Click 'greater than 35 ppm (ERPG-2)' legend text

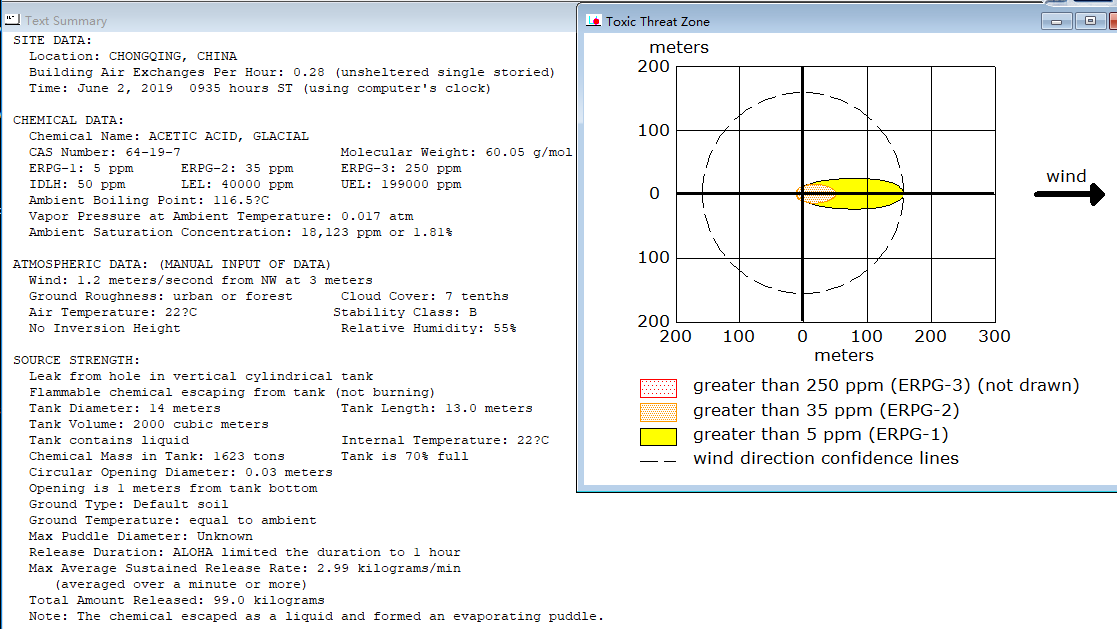point(826,410)
